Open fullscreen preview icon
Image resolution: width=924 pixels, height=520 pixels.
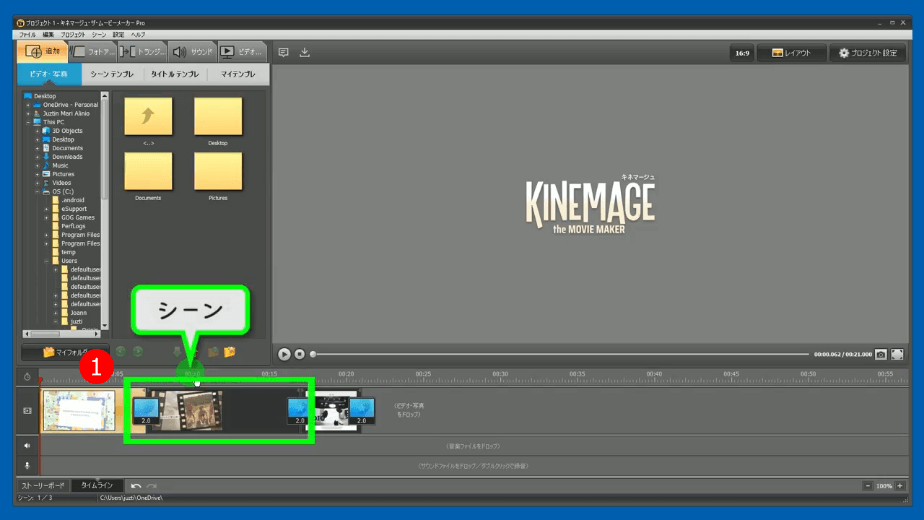(x=897, y=354)
